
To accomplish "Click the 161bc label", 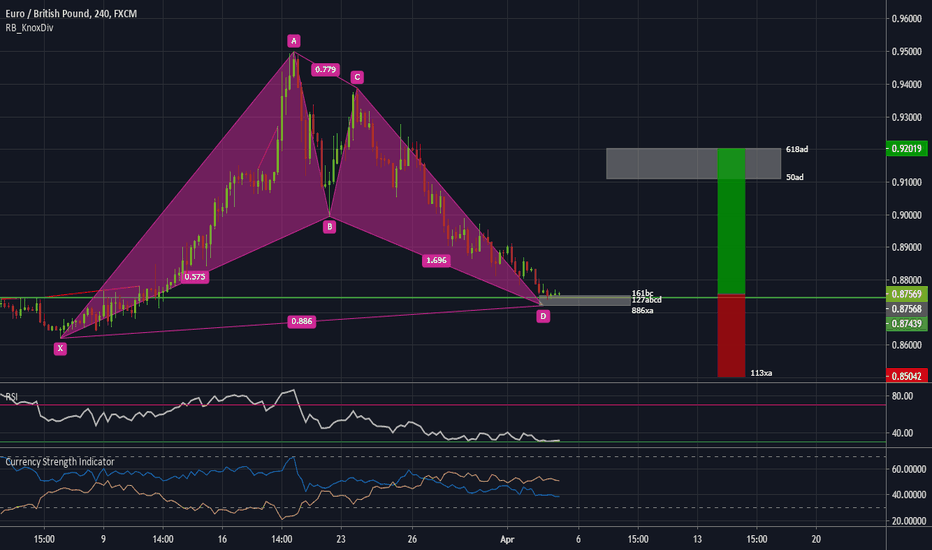I will [x=642, y=293].
